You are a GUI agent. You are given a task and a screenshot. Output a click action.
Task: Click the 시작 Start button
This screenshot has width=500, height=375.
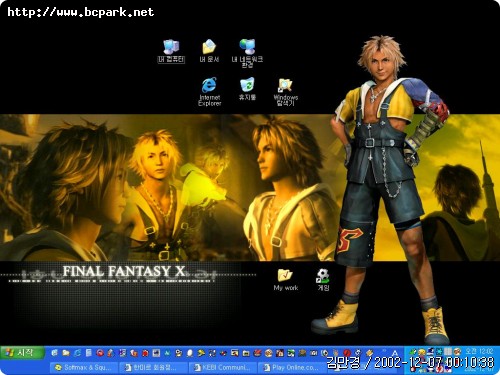point(22,352)
